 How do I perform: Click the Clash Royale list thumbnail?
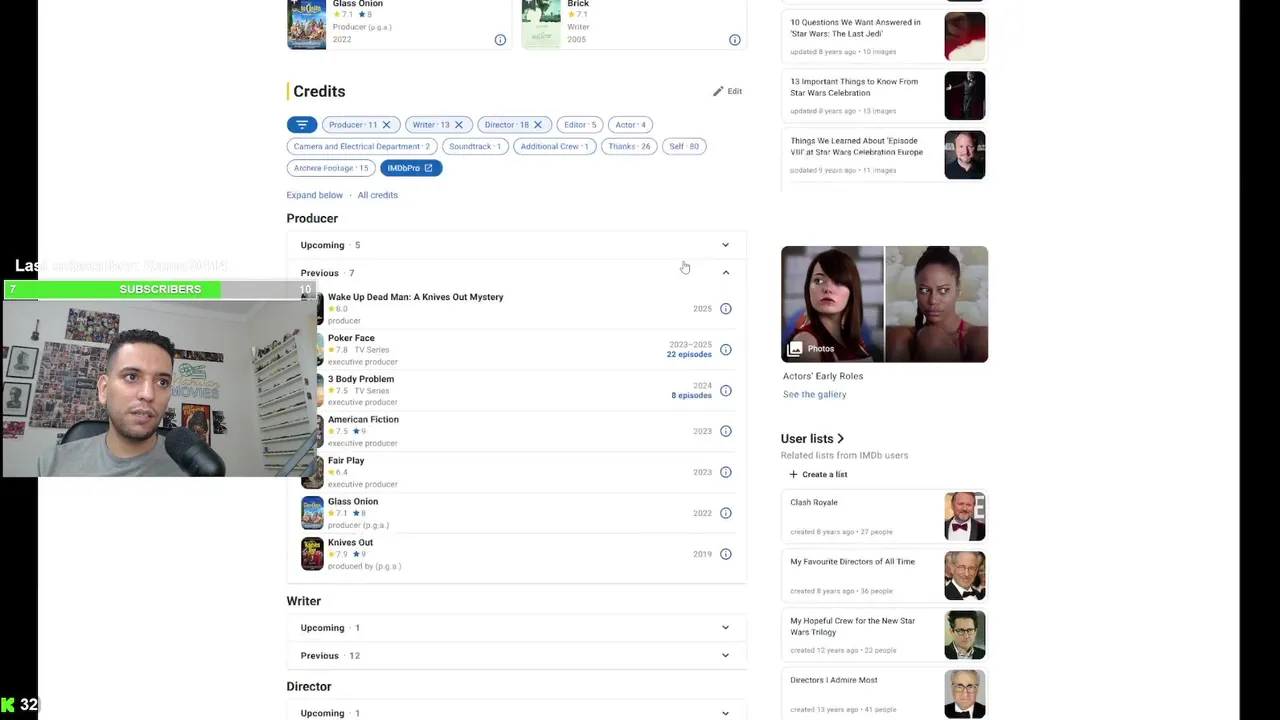965,516
